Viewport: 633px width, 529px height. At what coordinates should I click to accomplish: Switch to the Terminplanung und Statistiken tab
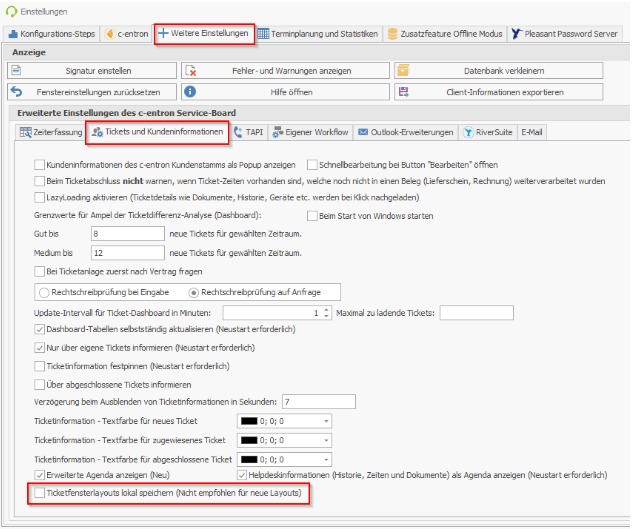tap(318, 34)
